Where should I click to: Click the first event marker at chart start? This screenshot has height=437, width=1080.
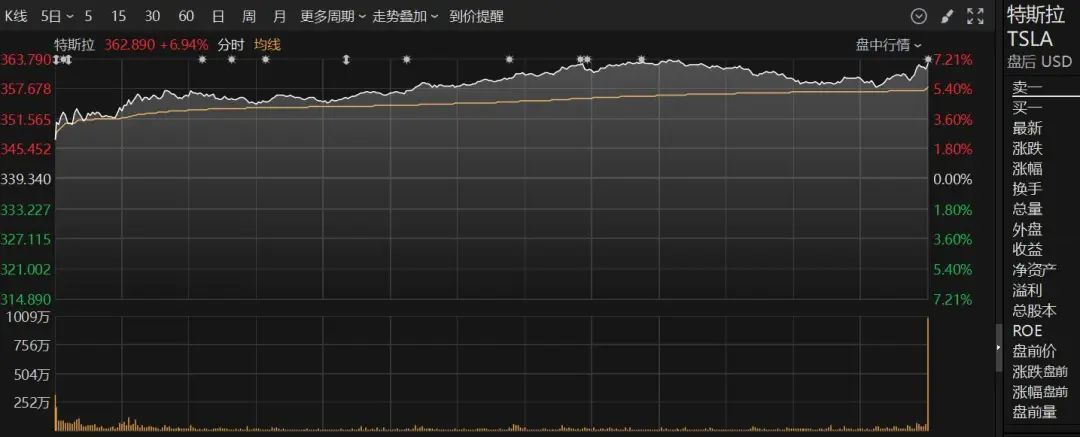[56, 61]
